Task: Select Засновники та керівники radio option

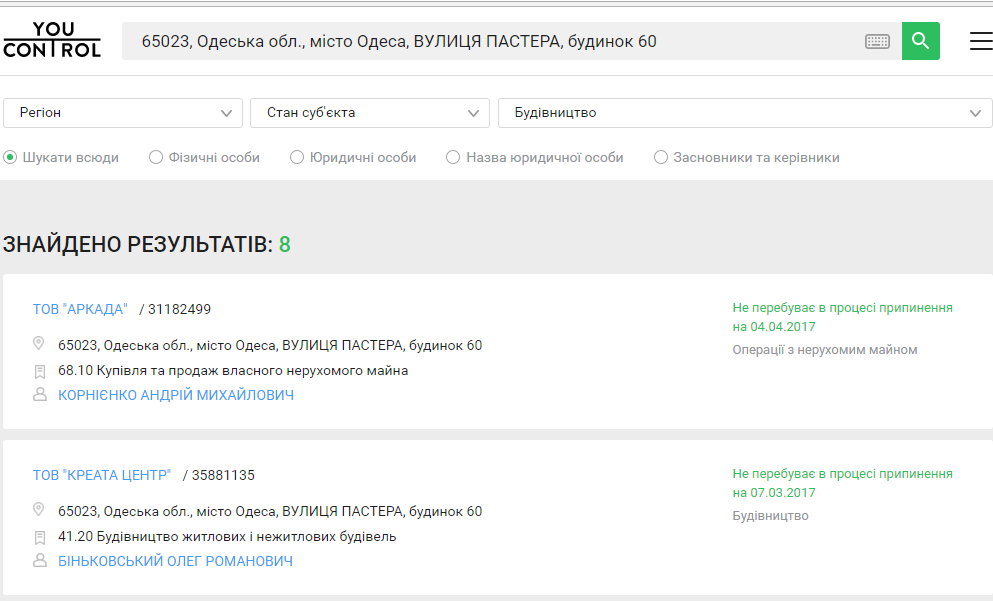Action: point(661,157)
